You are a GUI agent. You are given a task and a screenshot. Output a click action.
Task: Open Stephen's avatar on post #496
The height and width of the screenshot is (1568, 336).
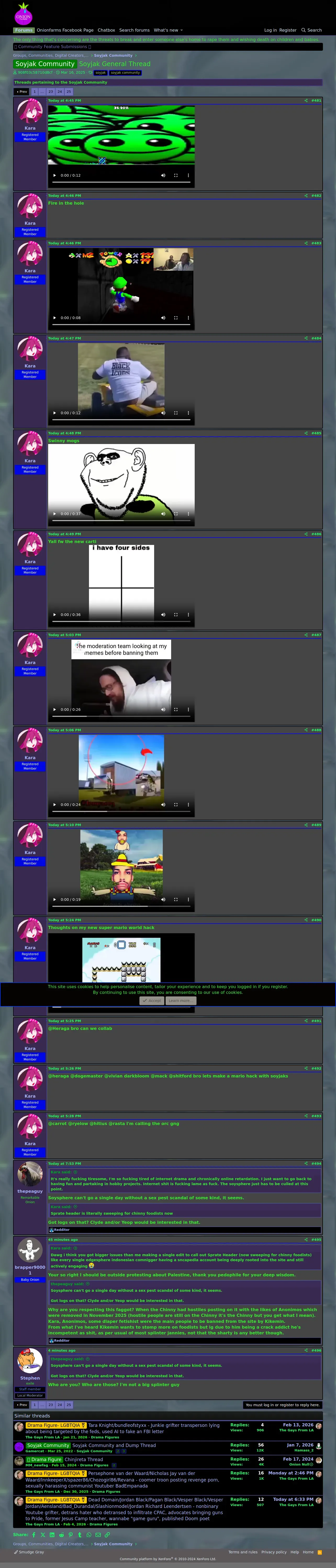click(x=30, y=1361)
